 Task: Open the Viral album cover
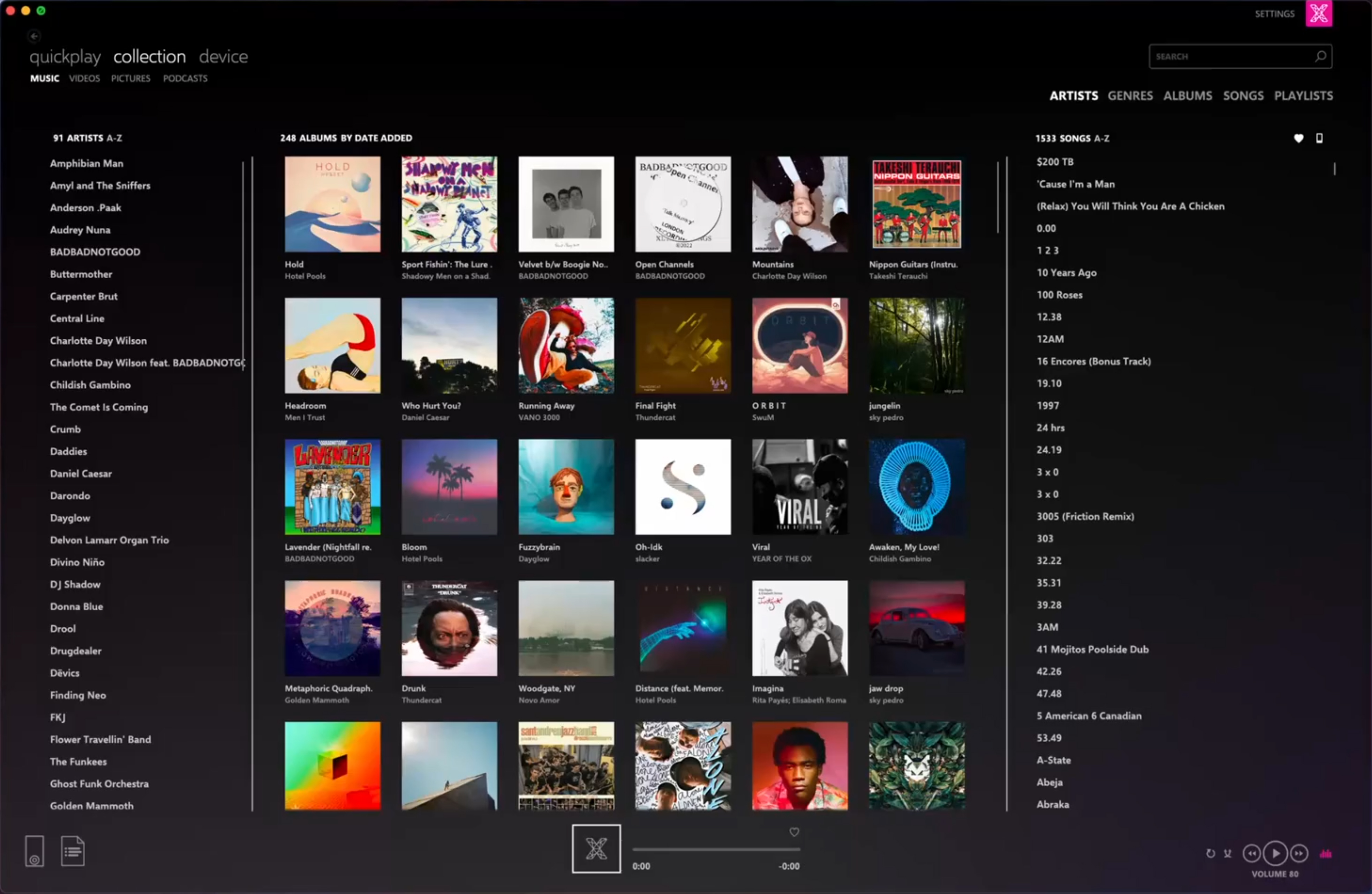click(x=799, y=487)
